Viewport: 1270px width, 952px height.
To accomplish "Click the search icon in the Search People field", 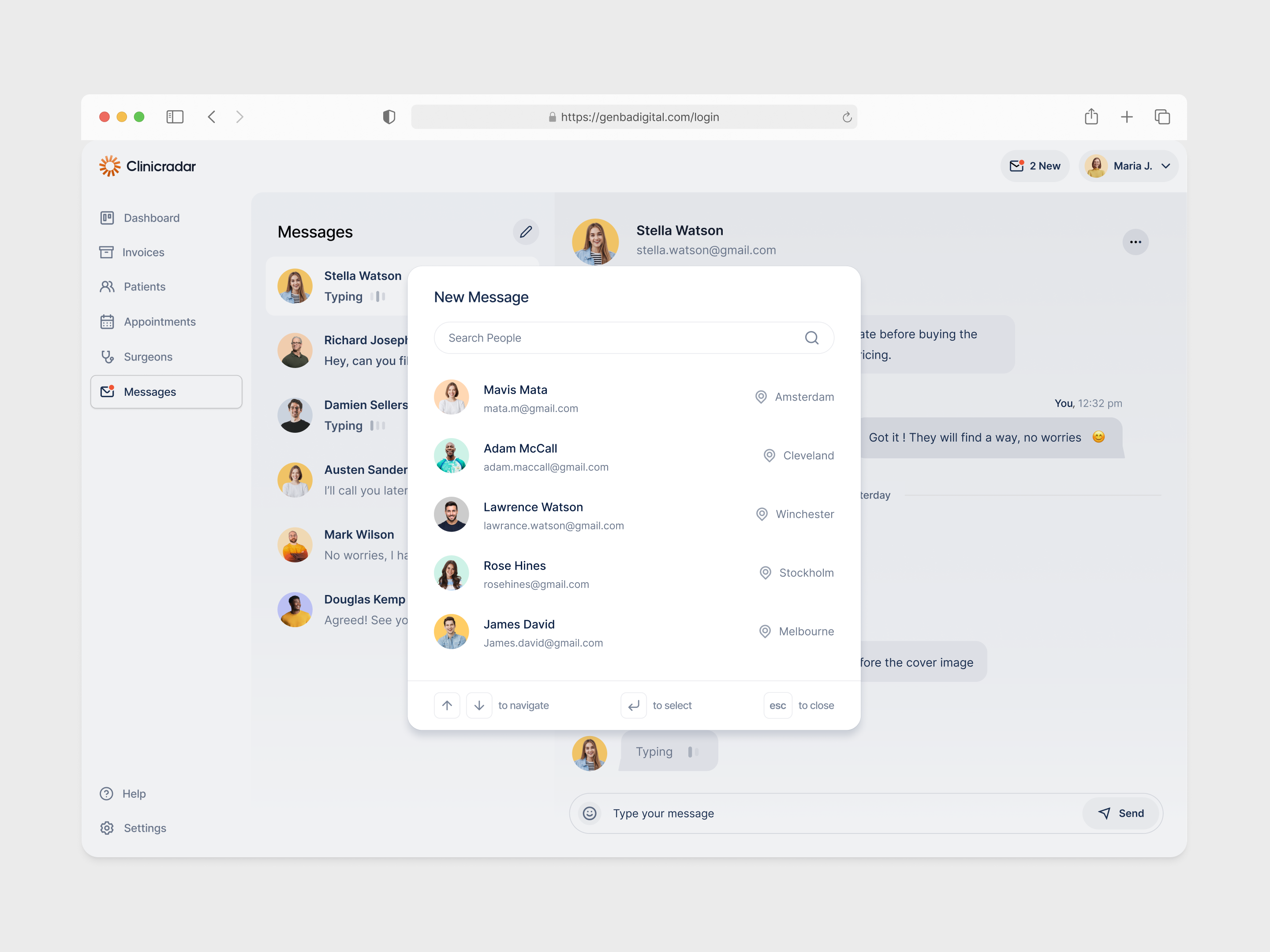I will point(812,338).
